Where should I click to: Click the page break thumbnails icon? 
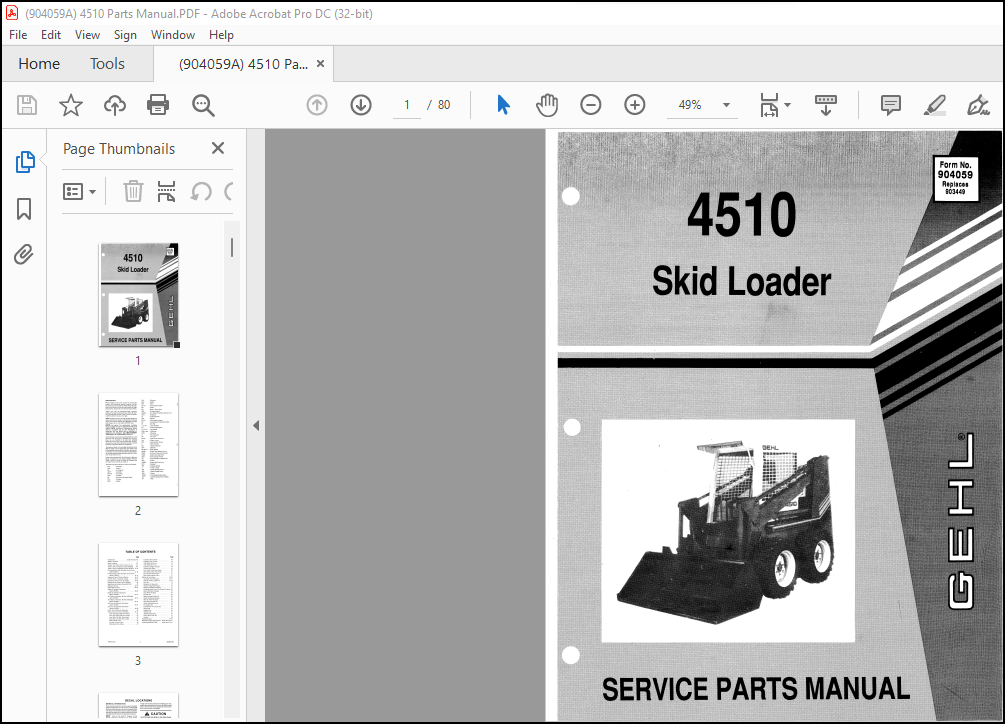(166, 191)
